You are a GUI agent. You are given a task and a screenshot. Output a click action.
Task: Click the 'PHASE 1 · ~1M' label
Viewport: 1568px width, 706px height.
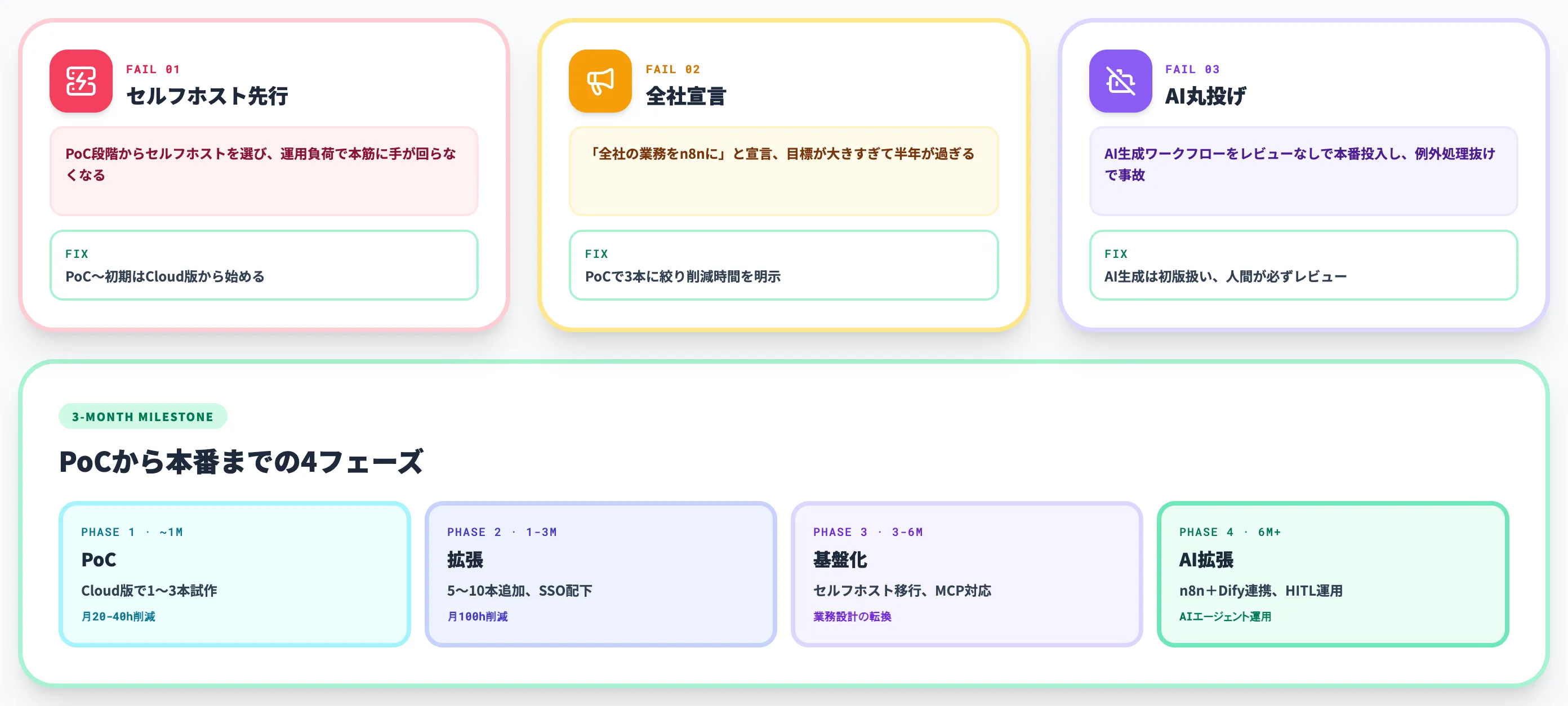pos(132,532)
